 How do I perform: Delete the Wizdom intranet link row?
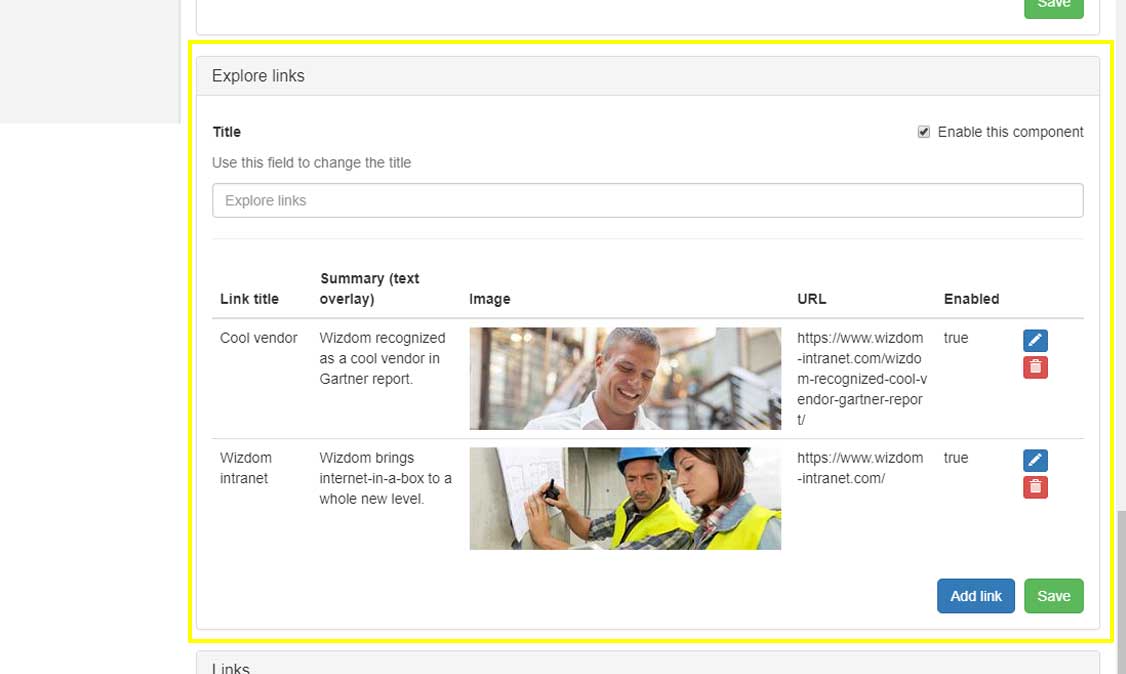(1035, 487)
